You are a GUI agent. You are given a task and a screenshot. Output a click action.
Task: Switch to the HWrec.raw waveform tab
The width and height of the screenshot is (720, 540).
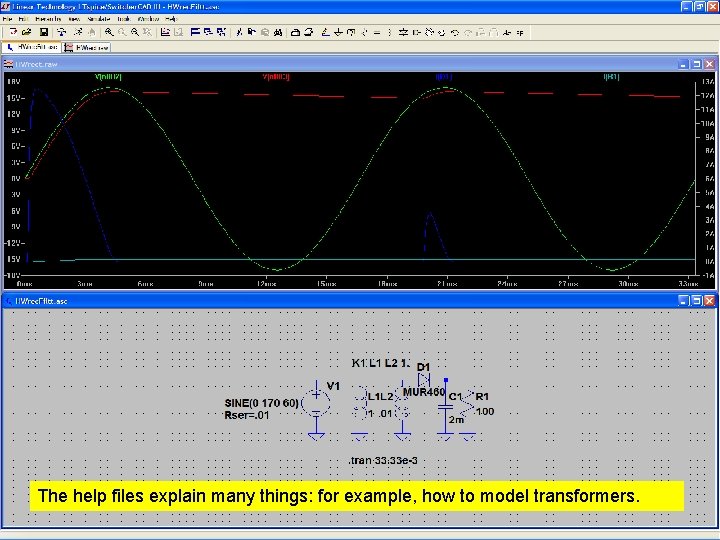pos(87,47)
